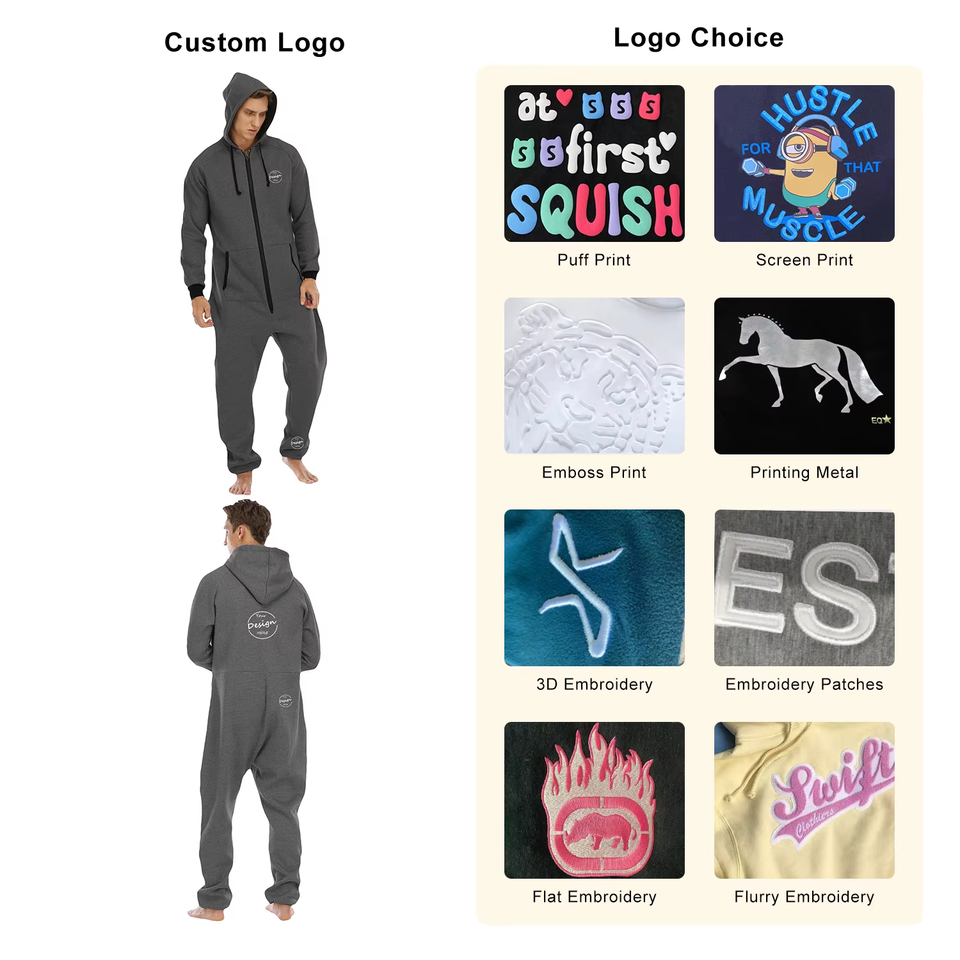This screenshot has width=960, height=960.
Task: Click the 3D Embroidery caption
Action: pos(594,684)
